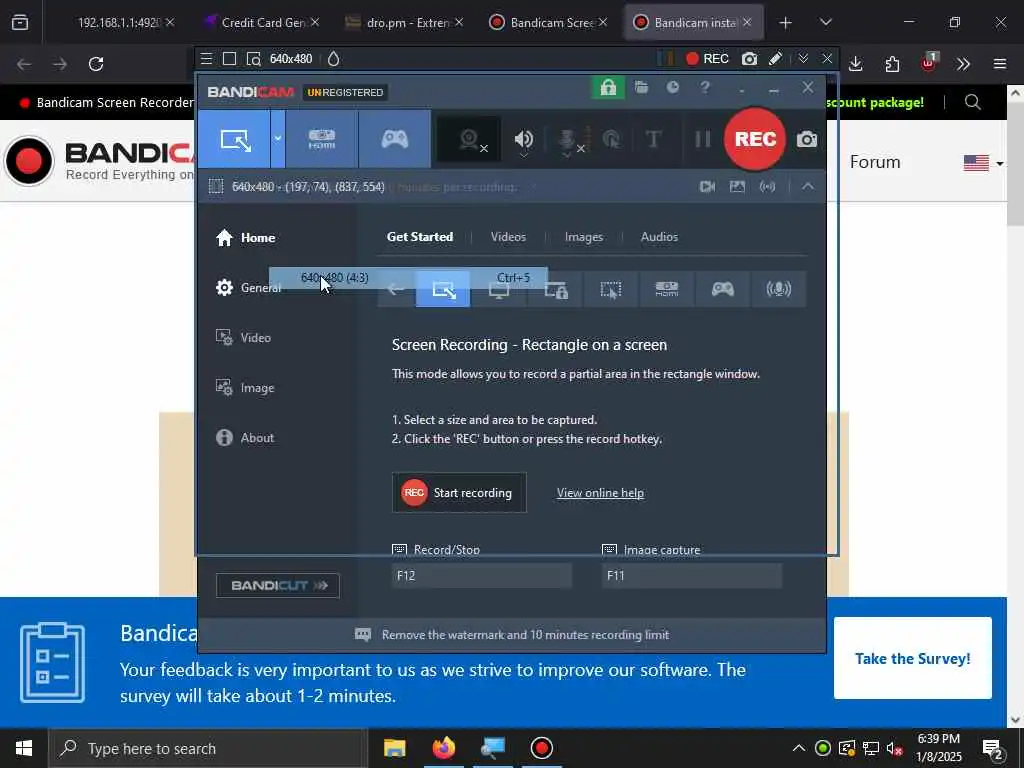Select the rectangle screen recording mode button
The image size is (1024, 768).
tap(235, 139)
